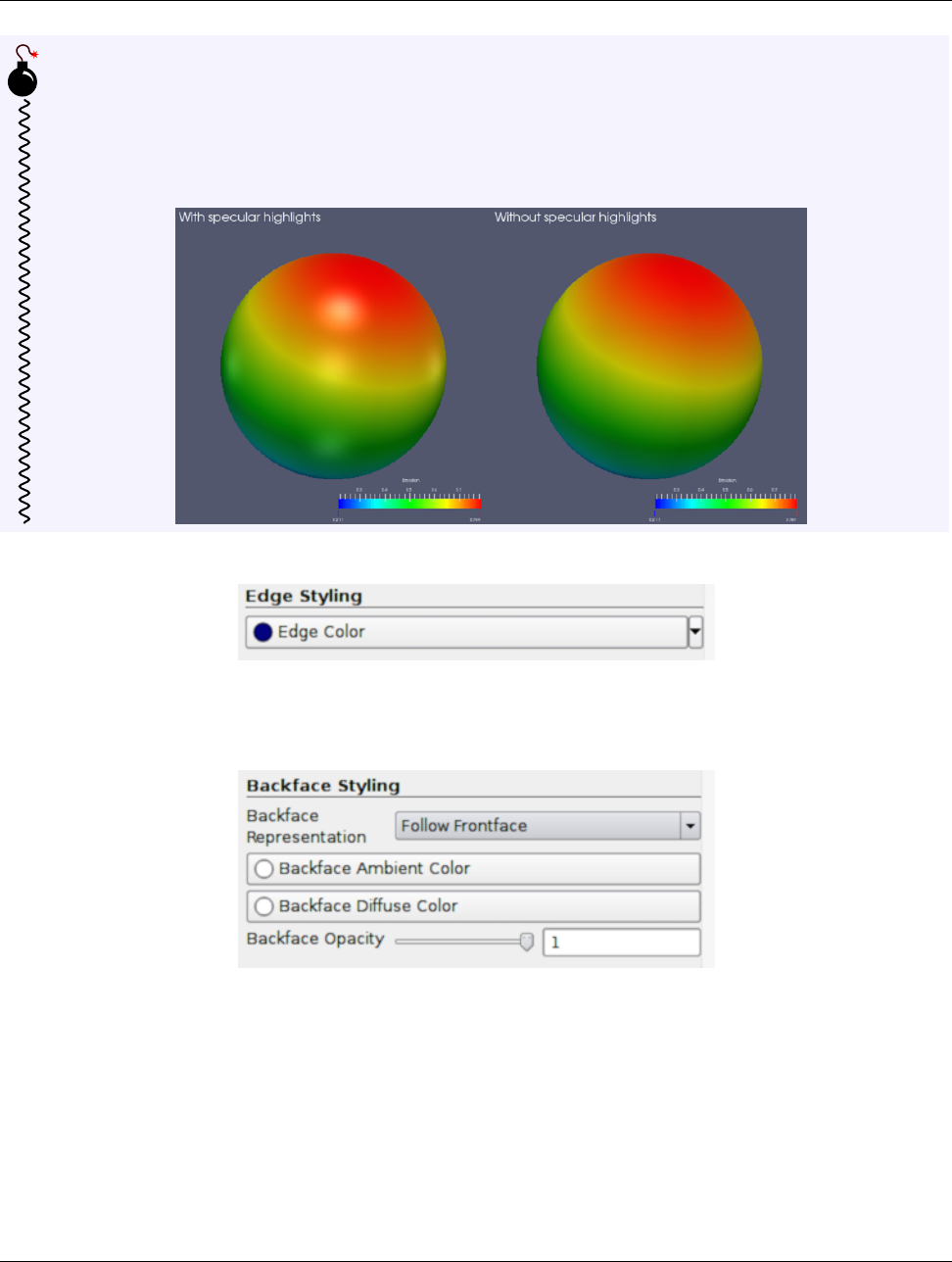This screenshot has height=1262, width=952.
Task: Click the Backface Diffuse Color white swatch
Action: 263,906
